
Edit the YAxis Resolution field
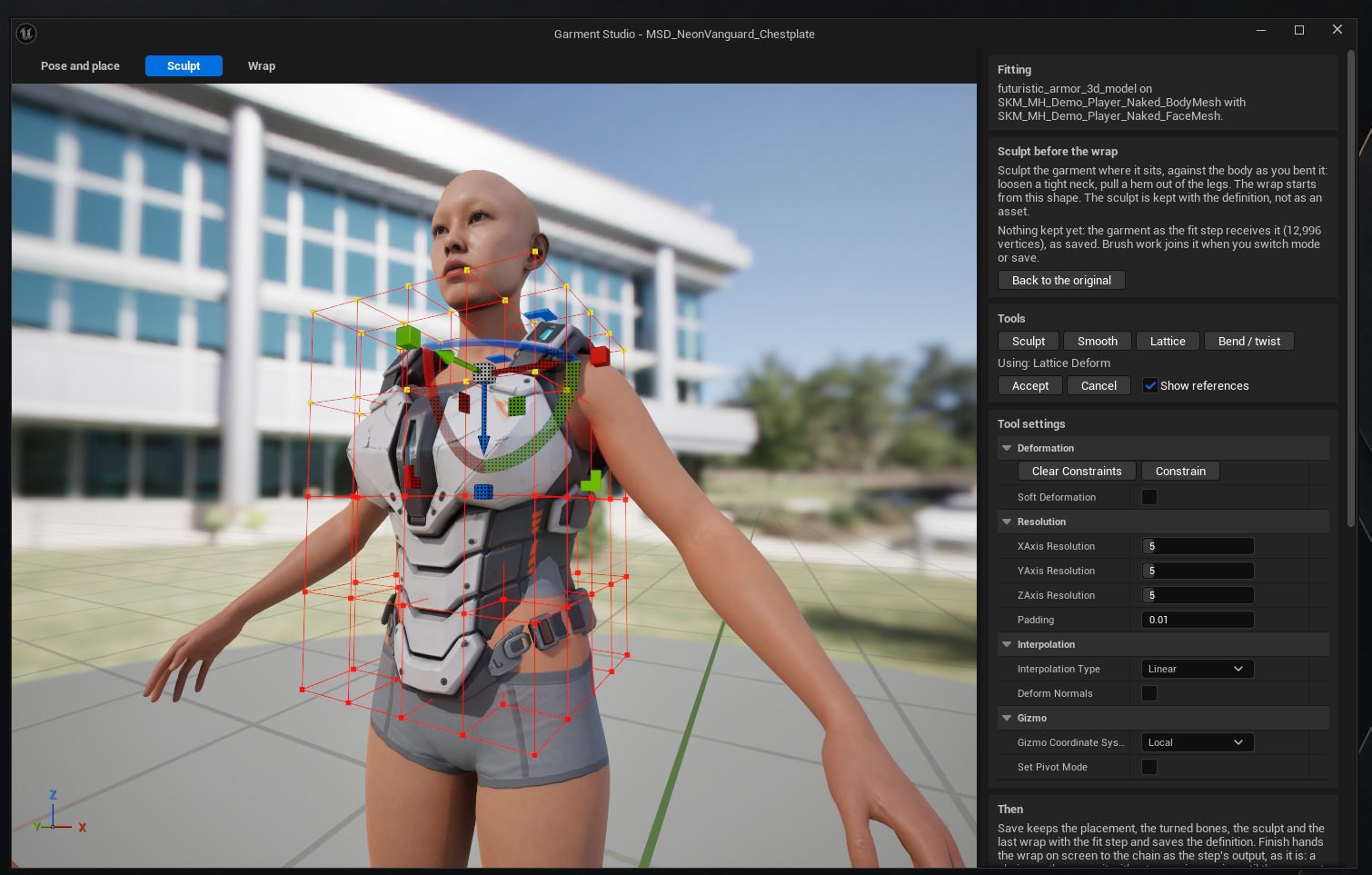pos(1198,571)
